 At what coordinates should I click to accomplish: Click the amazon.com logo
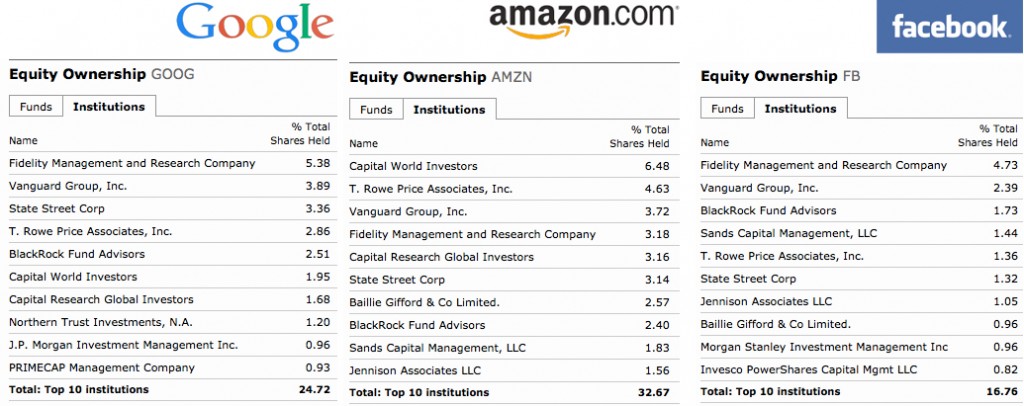click(584, 21)
